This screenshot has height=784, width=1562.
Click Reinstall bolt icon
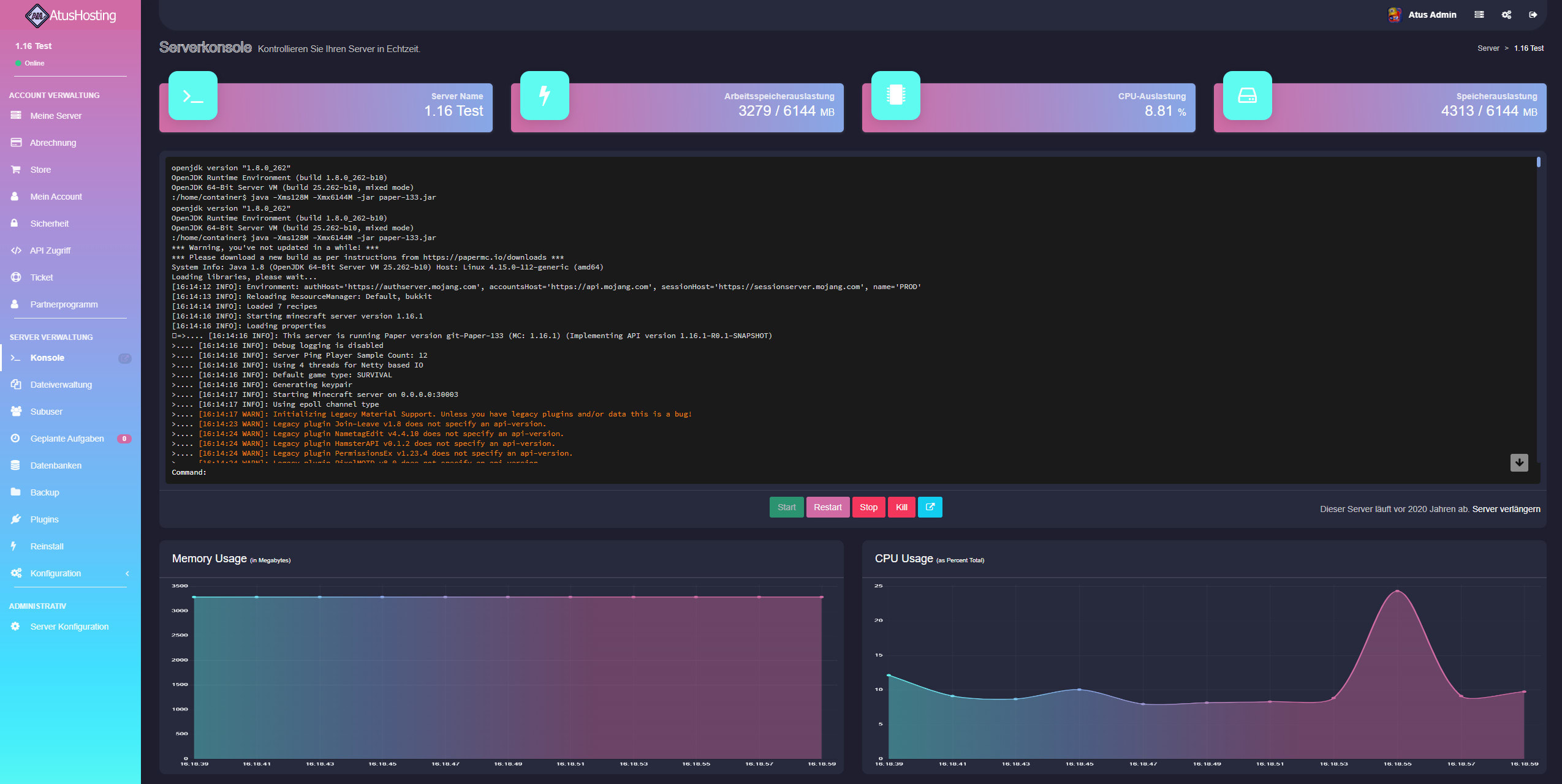[14, 546]
